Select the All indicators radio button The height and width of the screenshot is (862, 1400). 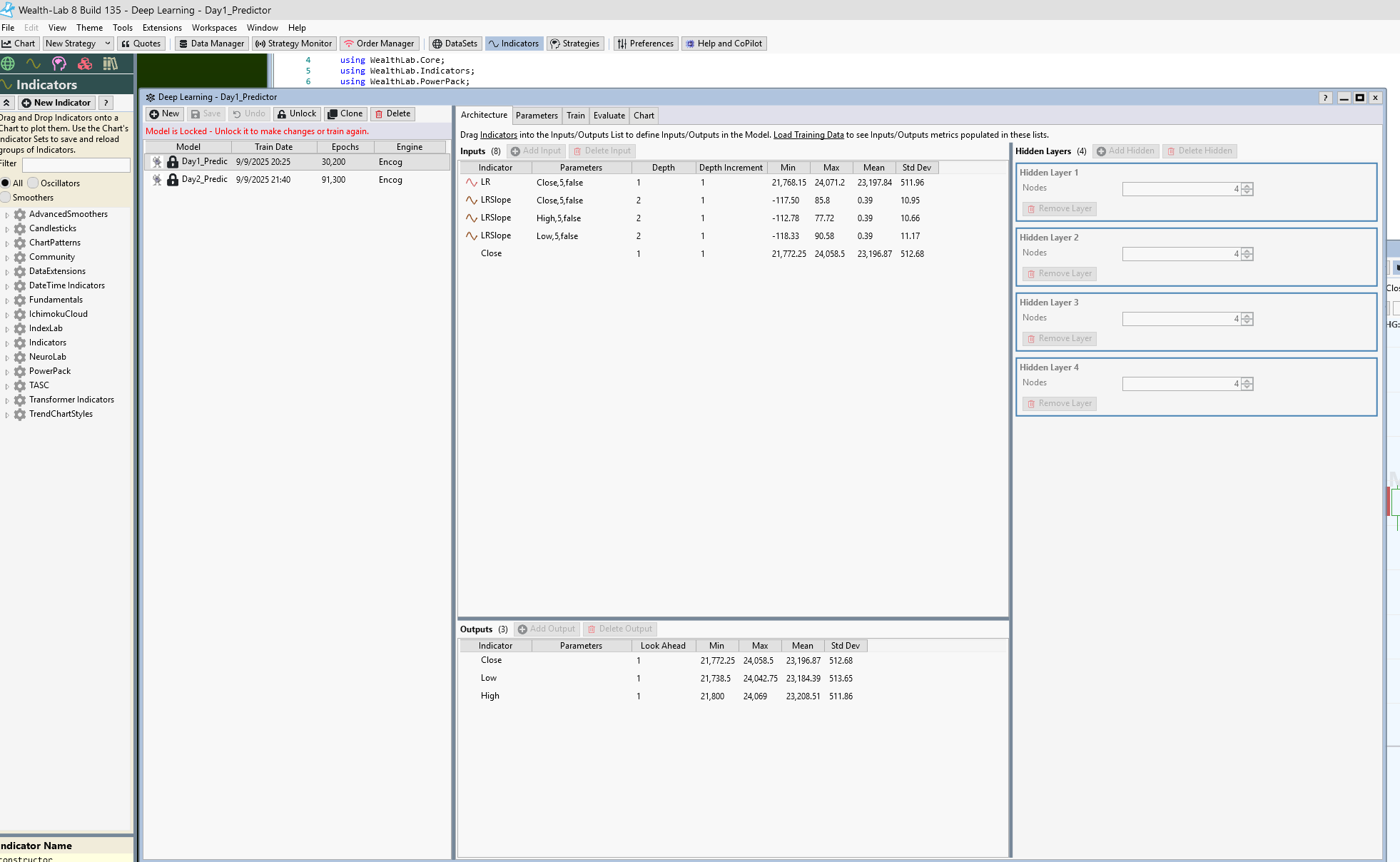[6, 183]
